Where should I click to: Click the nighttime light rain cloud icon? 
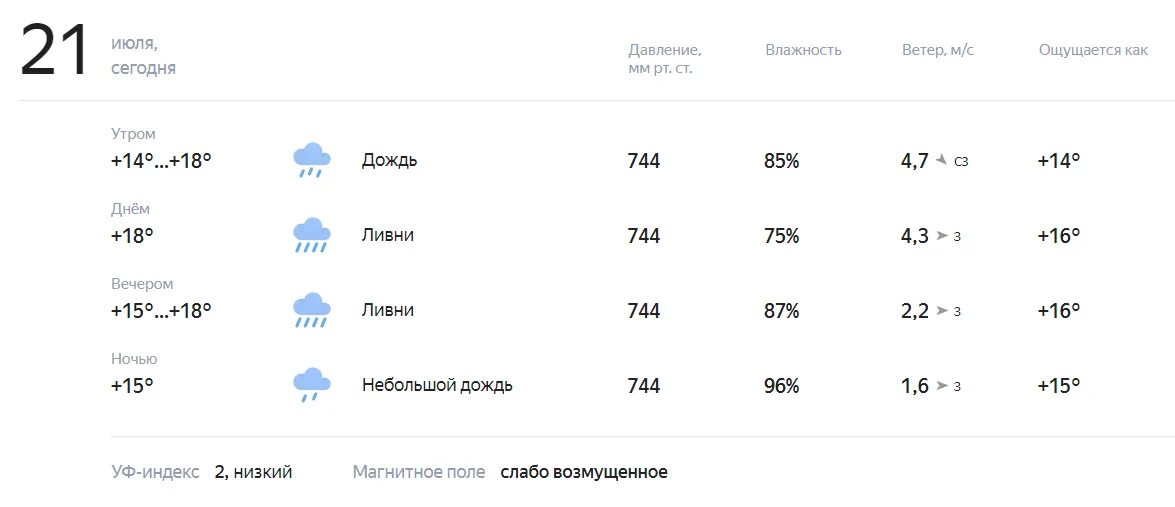312,385
